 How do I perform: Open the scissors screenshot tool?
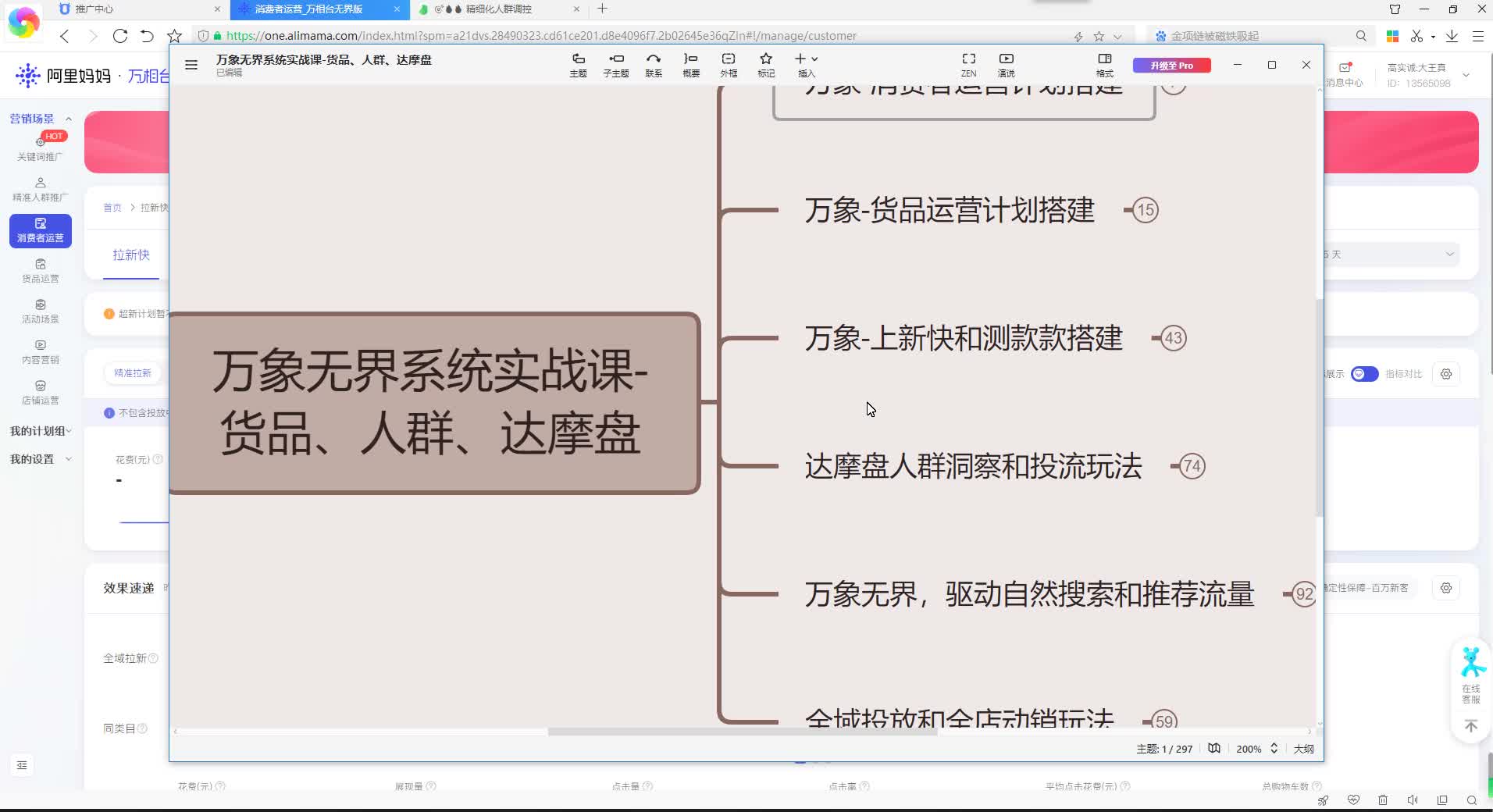point(1416,36)
